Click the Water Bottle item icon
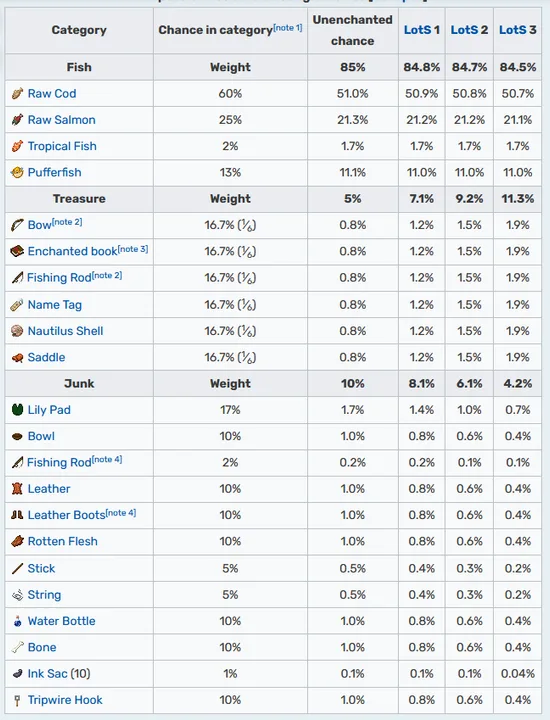Image resolution: width=550 pixels, height=720 pixels. coord(17,621)
